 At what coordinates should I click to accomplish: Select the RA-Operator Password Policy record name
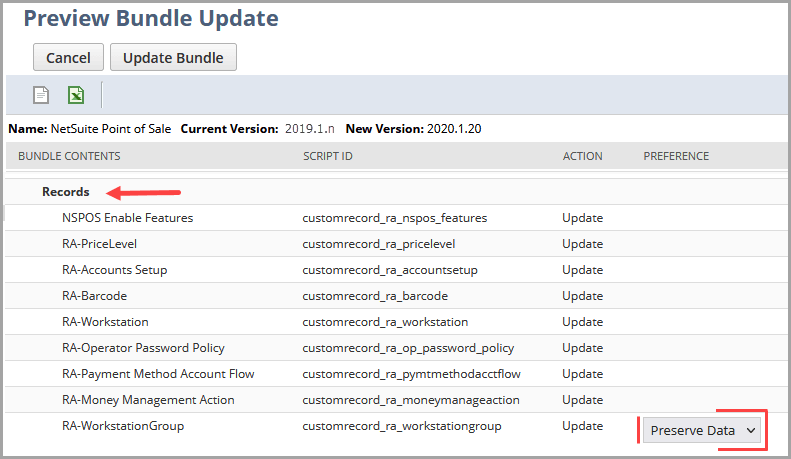tap(143, 348)
